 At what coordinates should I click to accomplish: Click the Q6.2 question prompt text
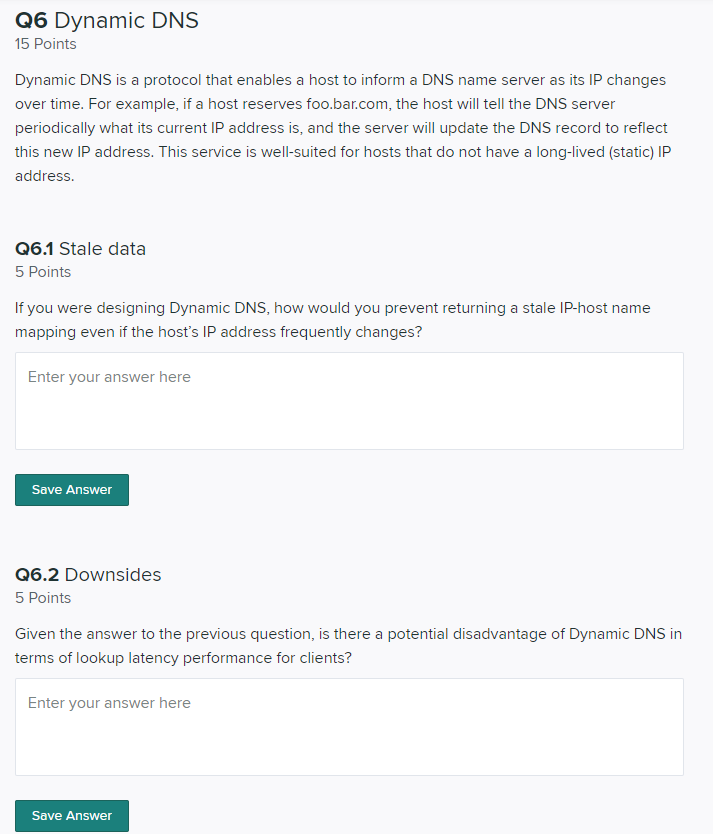coord(345,645)
